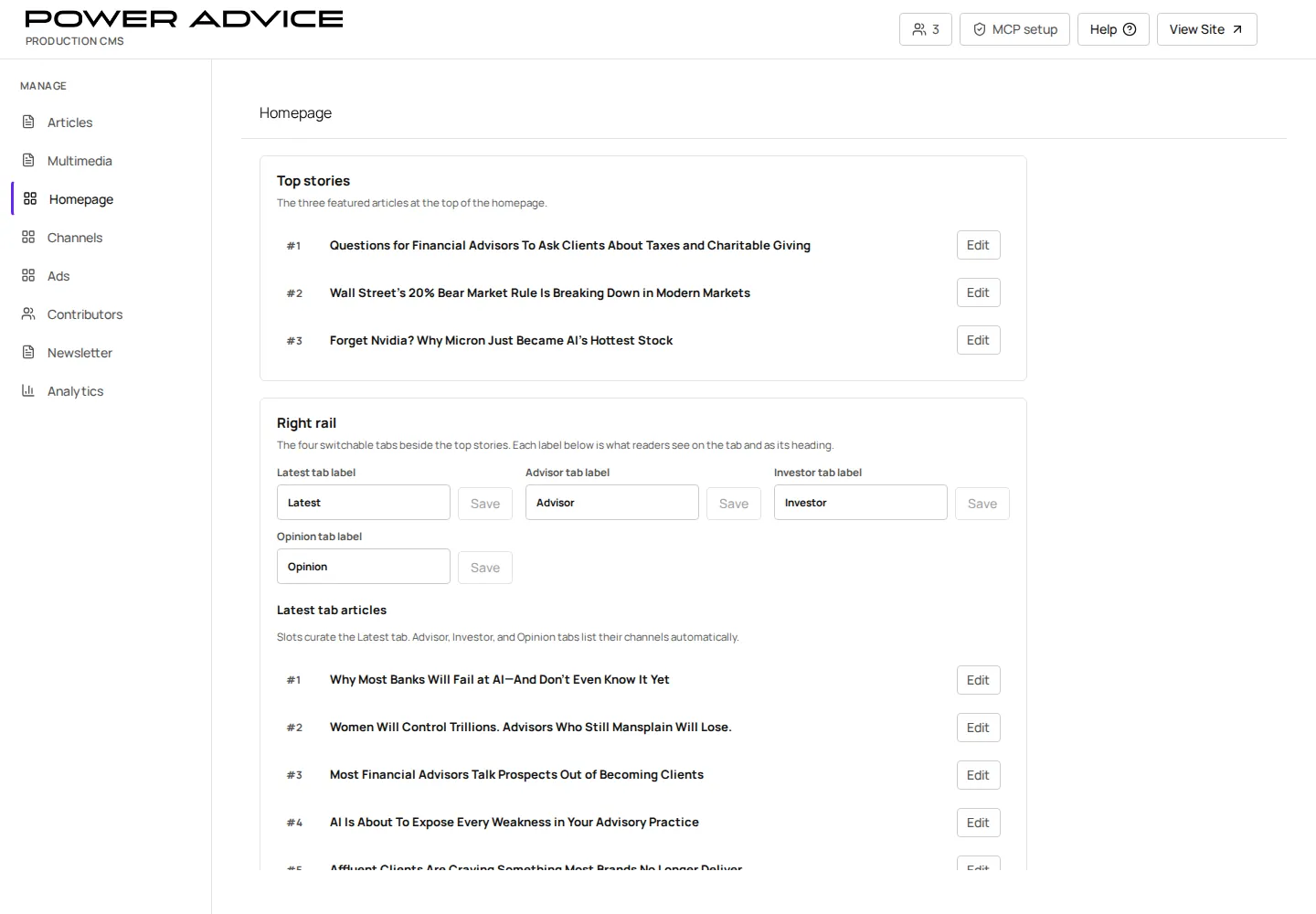
Task: Save the Investor tab label
Action: click(x=982, y=504)
